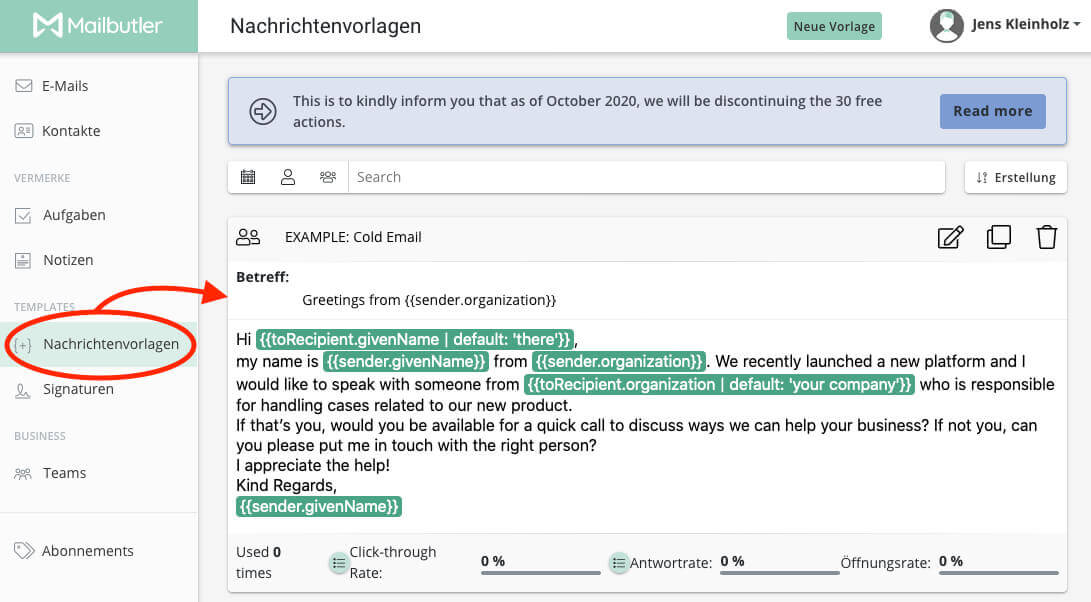
Task: Click the subject line Greetings from sender.organization
Action: (x=429, y=300)
